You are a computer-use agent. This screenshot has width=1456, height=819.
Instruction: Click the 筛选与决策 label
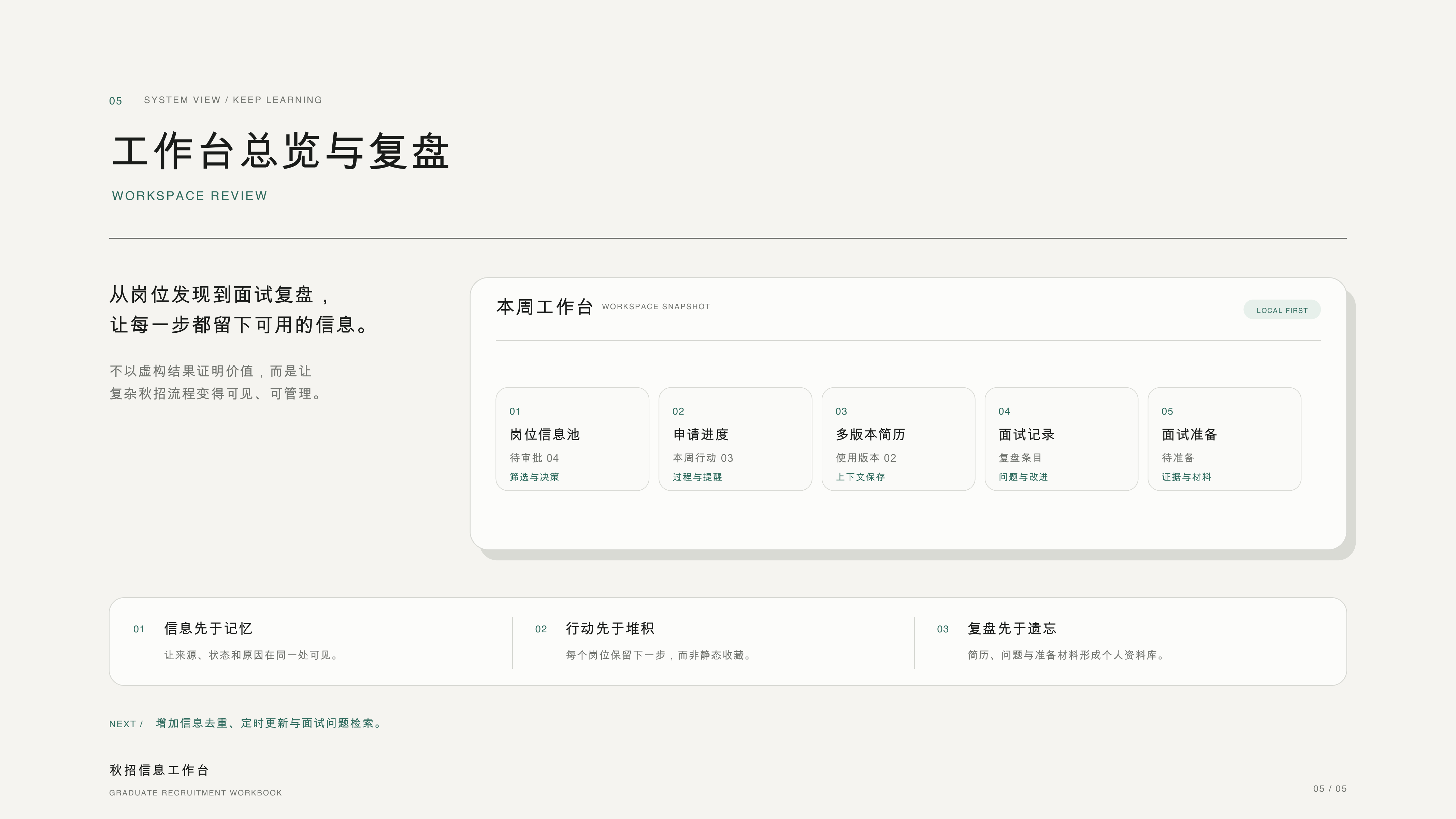click(x=534, y=477)
